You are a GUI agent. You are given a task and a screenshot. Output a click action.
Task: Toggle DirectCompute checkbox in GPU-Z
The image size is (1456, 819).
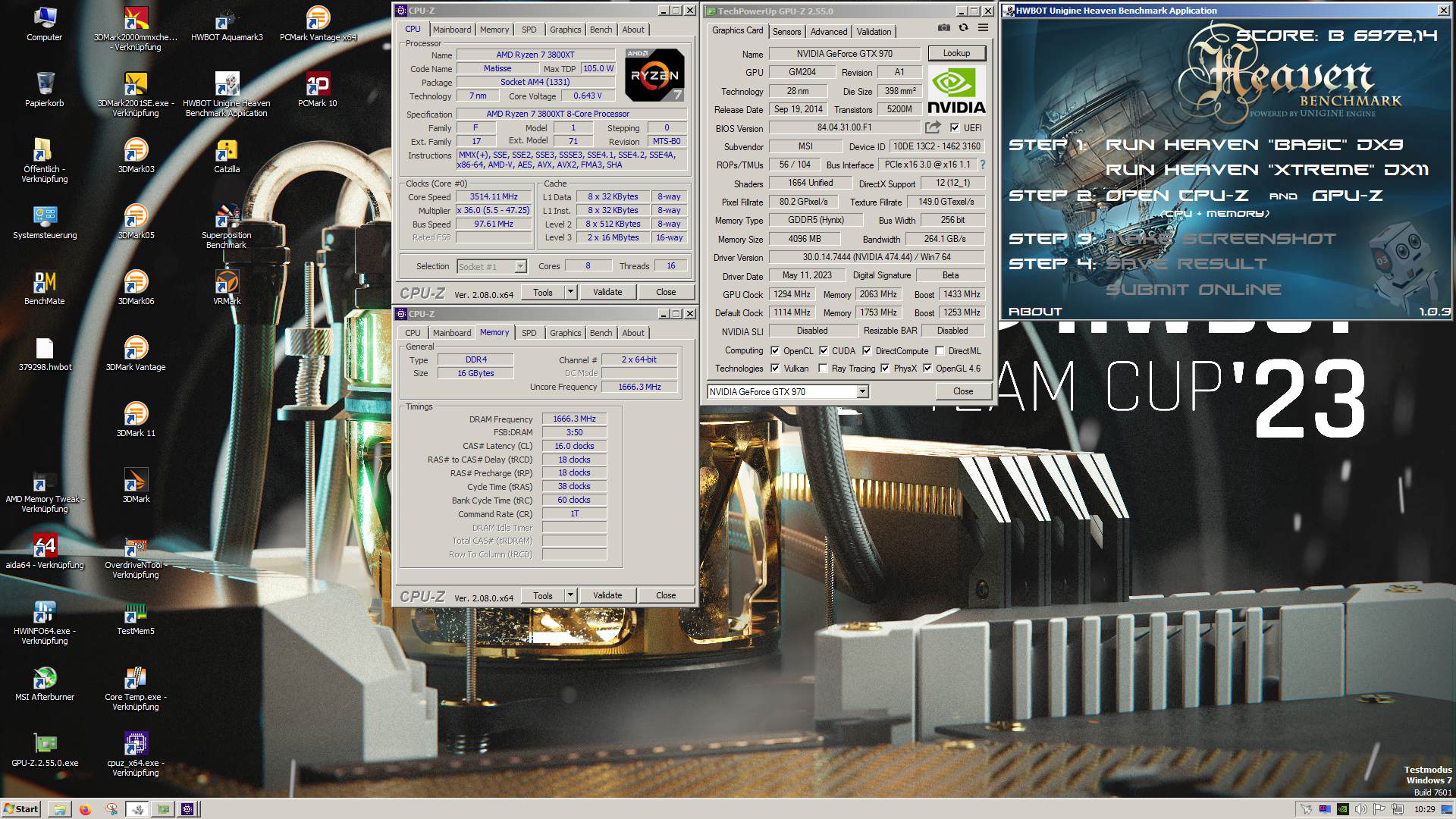click(x=867, y=350)
